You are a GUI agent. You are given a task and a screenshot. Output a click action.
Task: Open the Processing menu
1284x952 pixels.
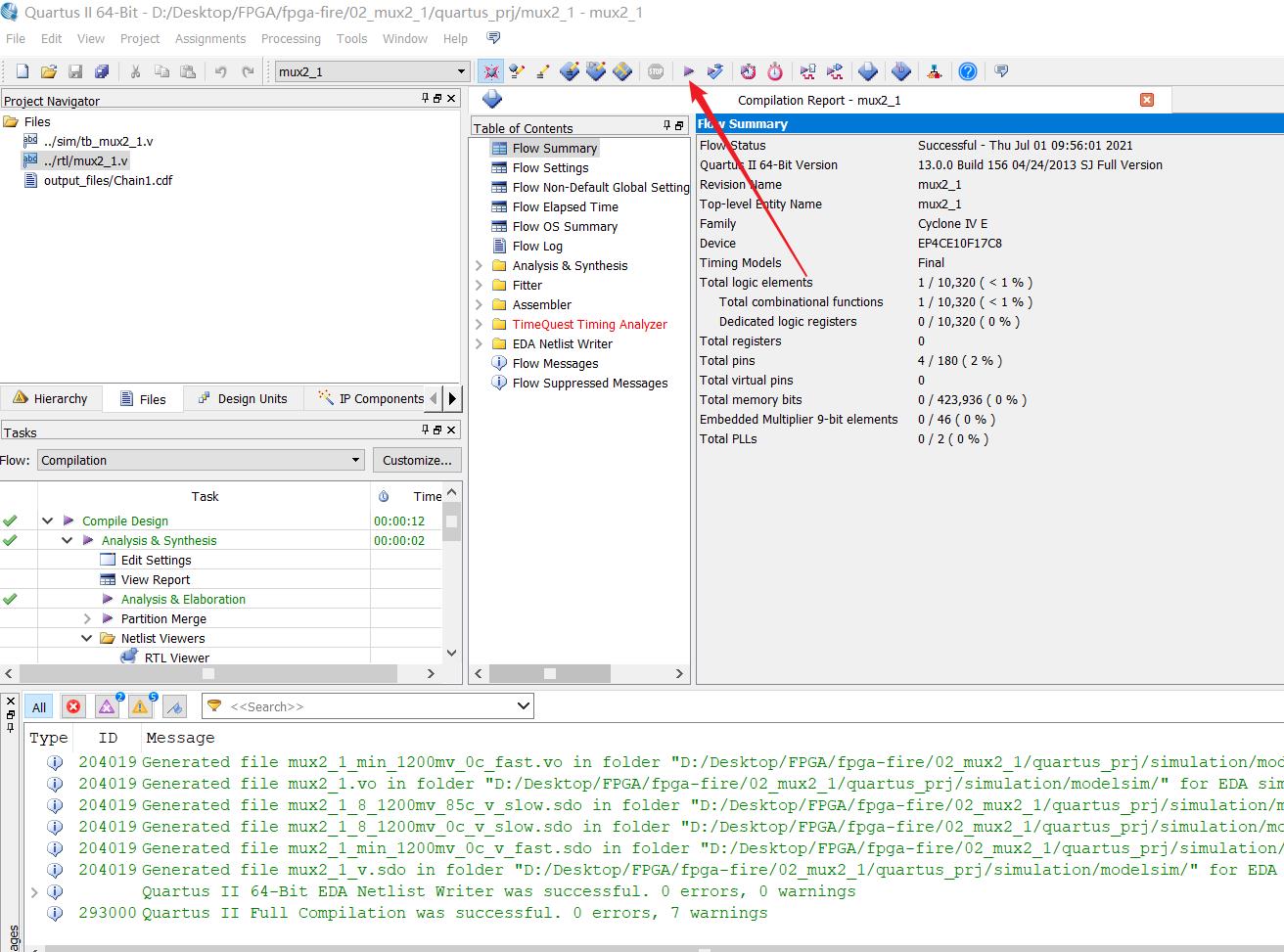(291, 38)
